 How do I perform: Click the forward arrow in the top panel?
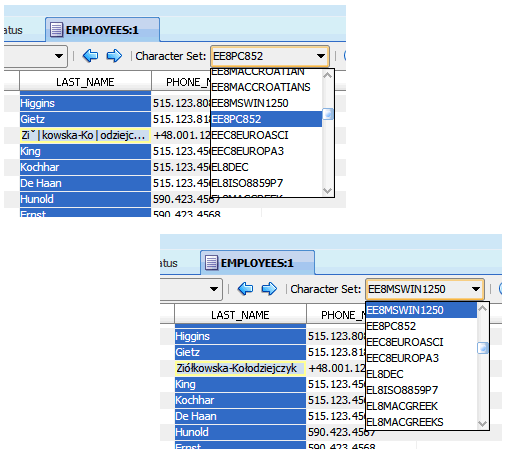[x=114, y=56]
